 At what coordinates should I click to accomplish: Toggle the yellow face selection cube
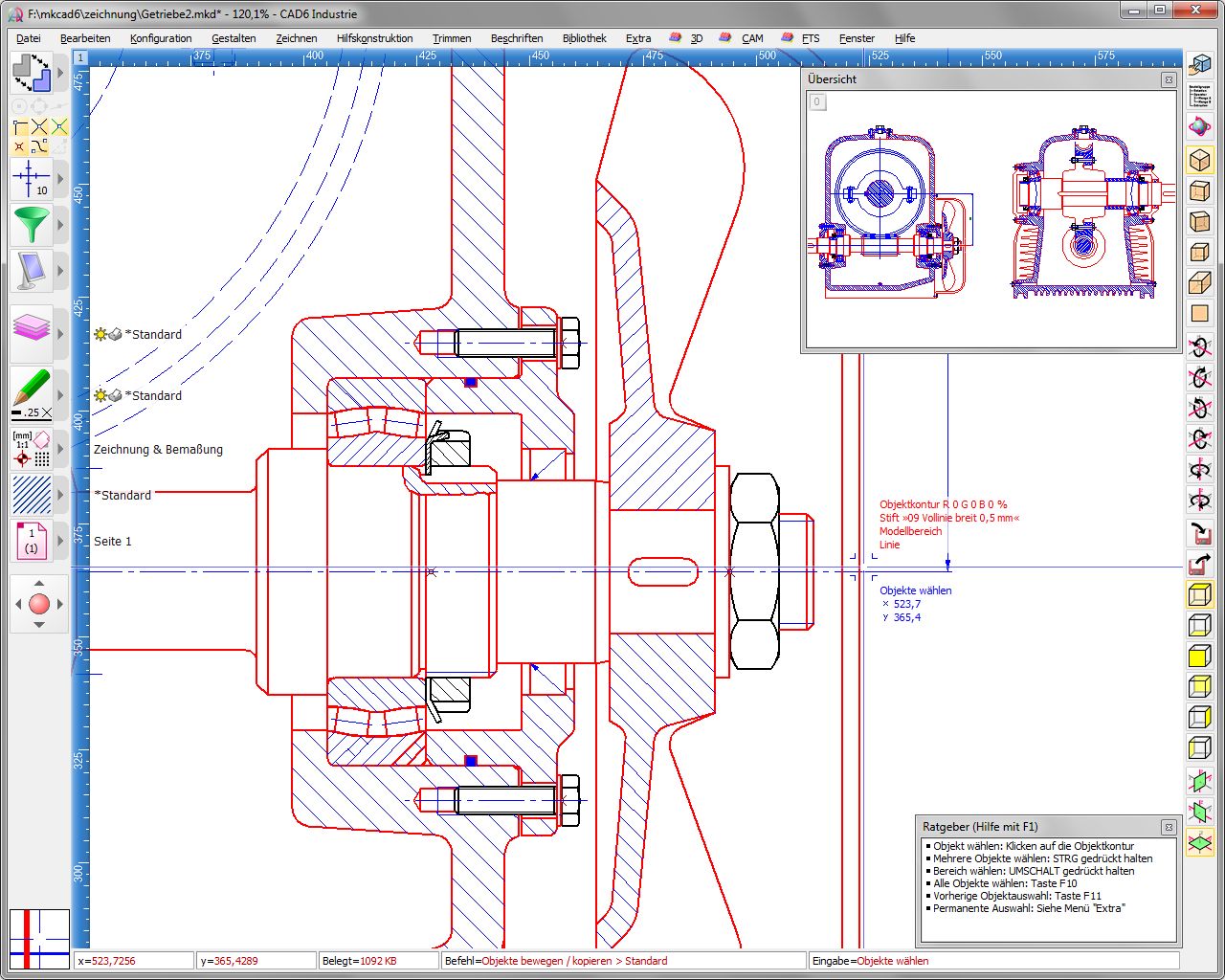[1200, 657]
